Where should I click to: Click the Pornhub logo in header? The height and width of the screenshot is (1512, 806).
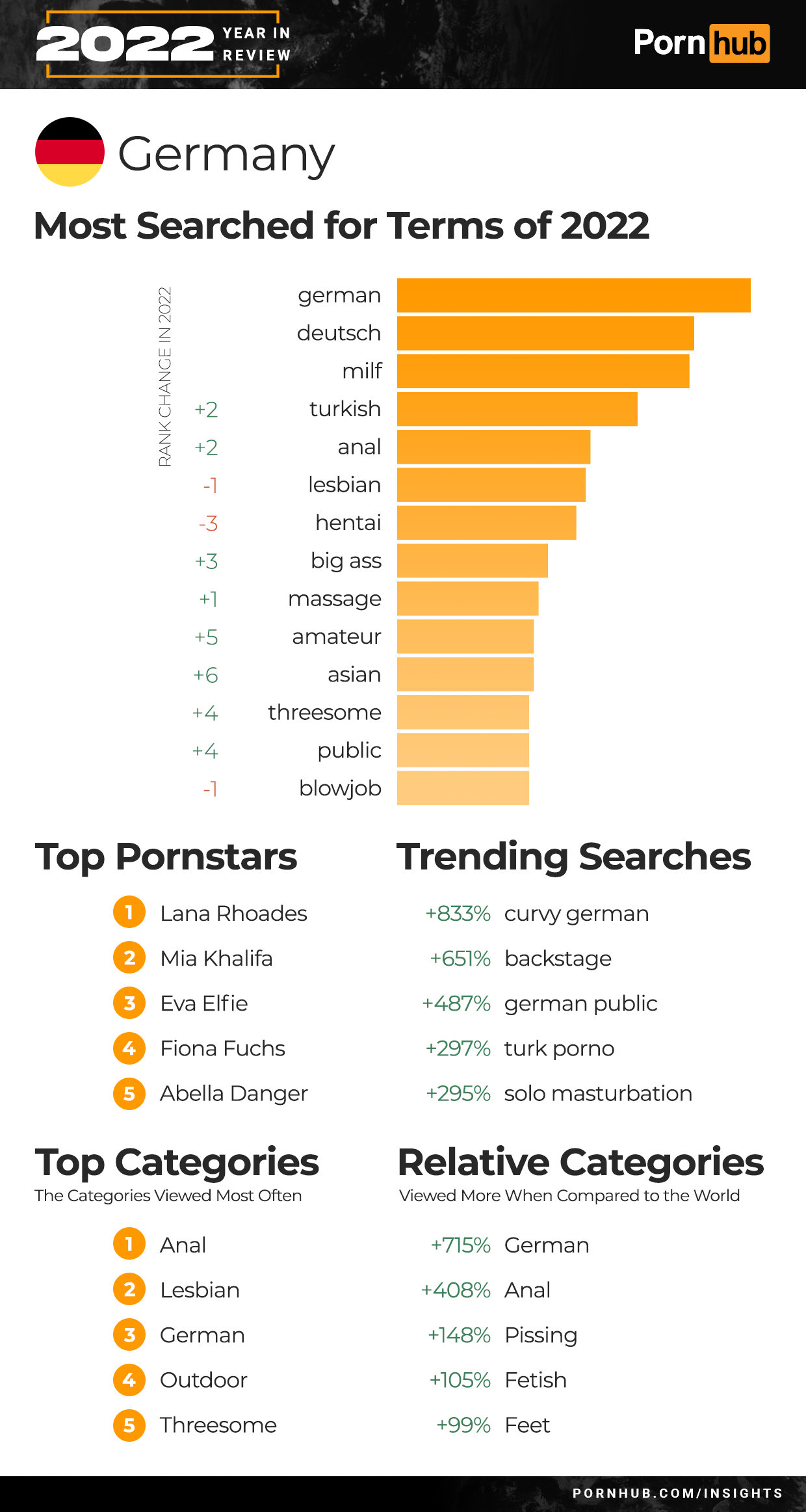click(701, 44)
